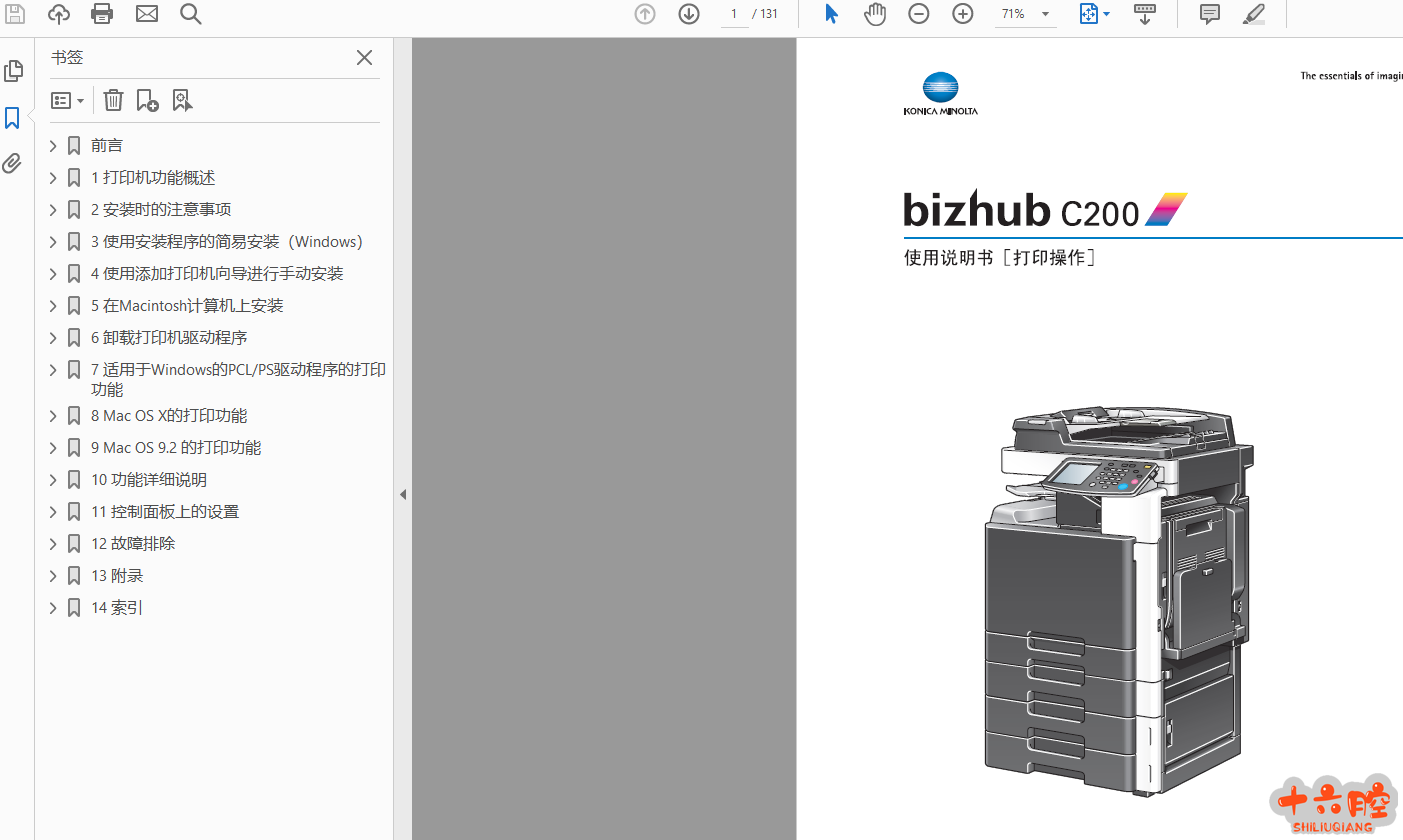This screenshot has width=1403, height=840.
Task: Toggle the attachments paperclip panel
Action: tap(13, 164)
